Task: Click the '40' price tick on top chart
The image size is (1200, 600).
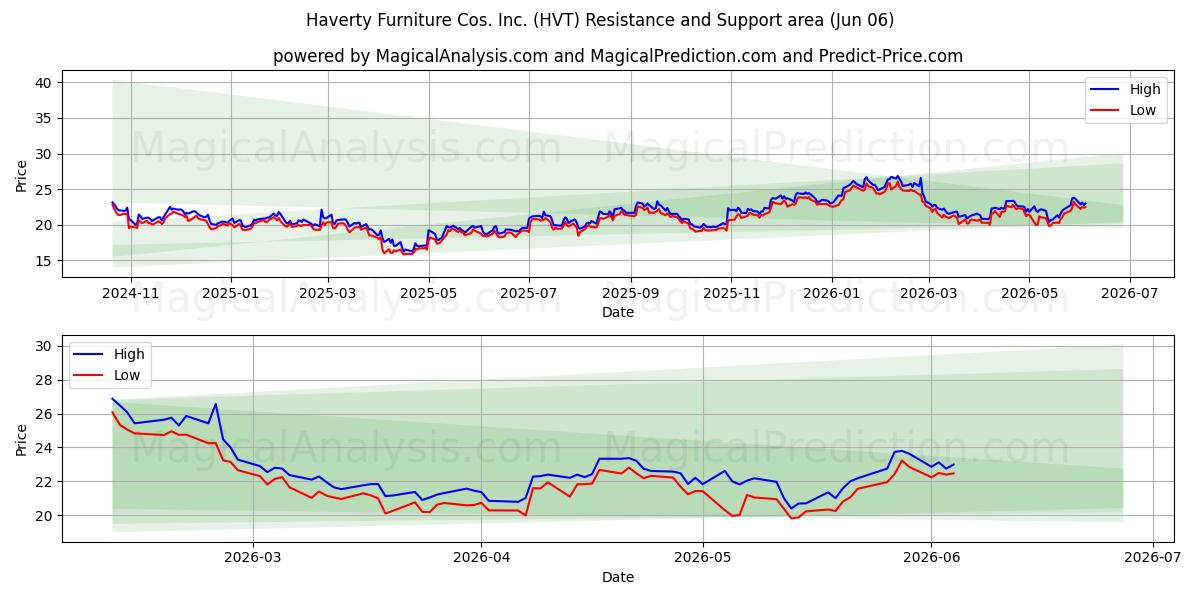Action: (45, 83)
